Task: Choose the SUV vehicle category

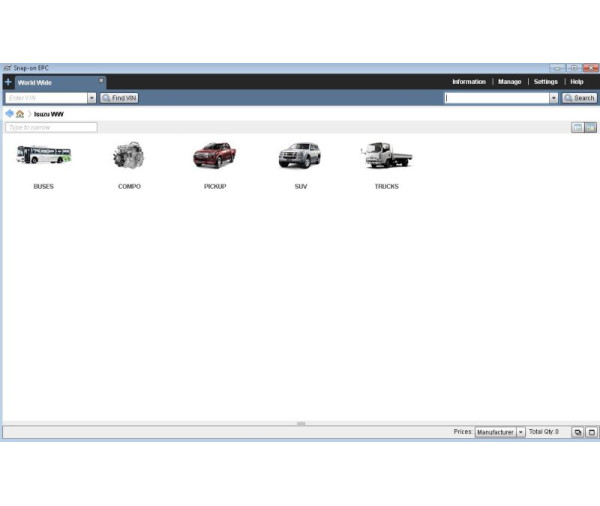Action: tap(300, 156)
